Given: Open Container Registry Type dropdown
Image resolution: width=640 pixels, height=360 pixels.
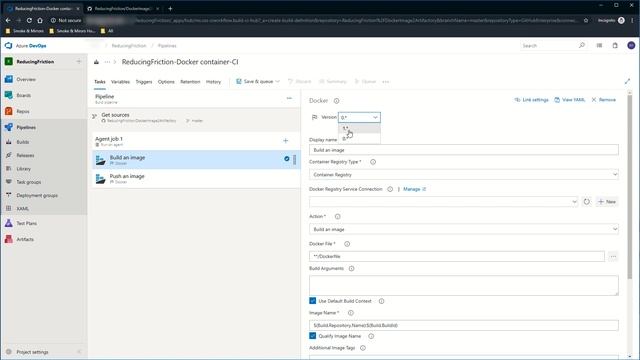Looking at the screenshot, I should [464, 175].
